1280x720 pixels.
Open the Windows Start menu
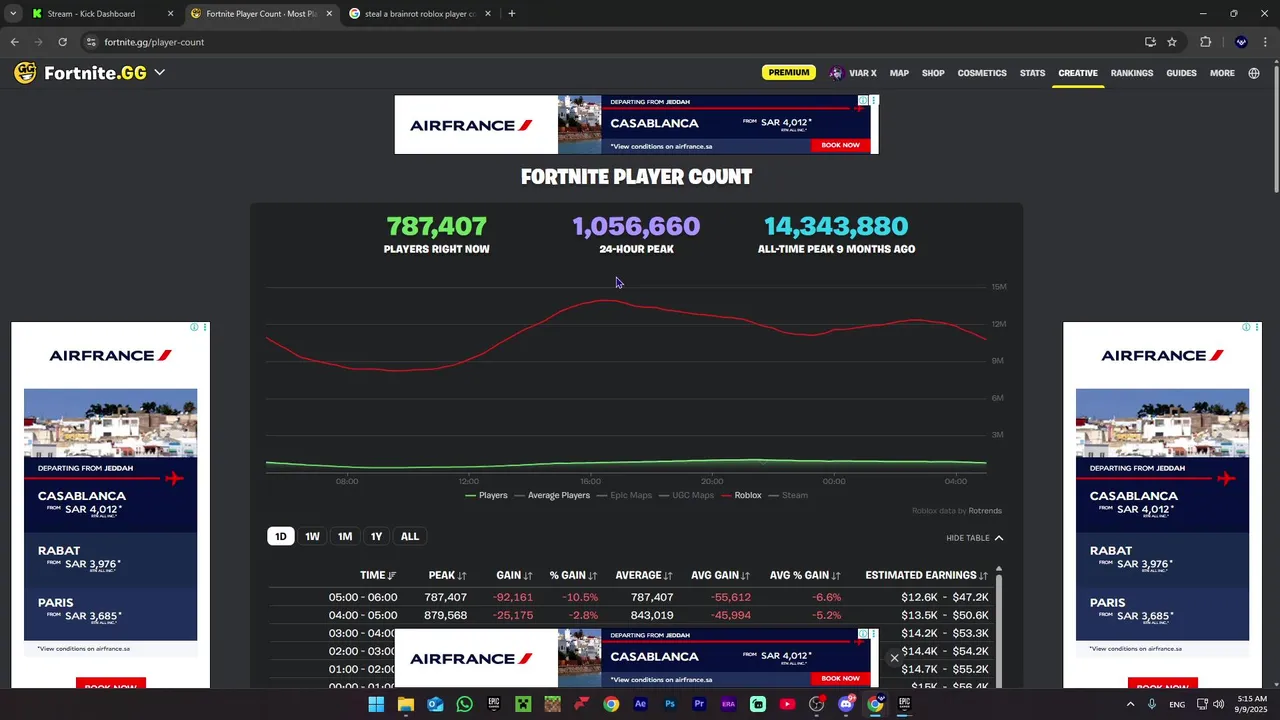[x=376, y=704]
